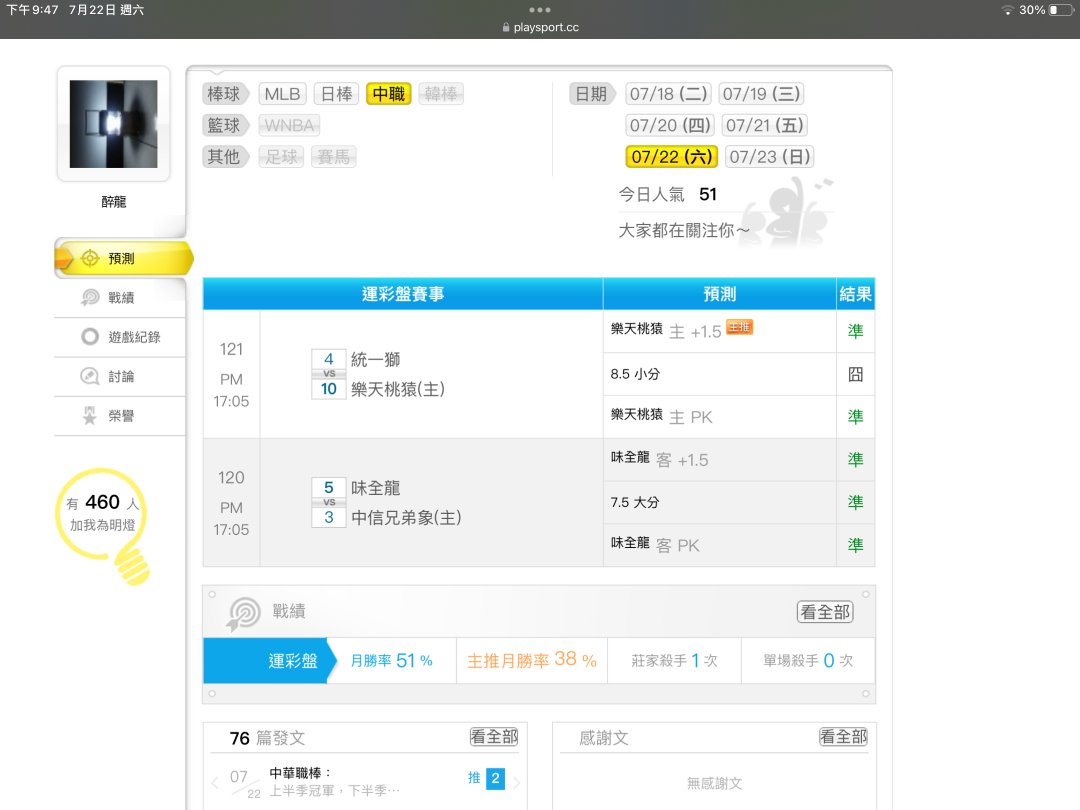This screenshot has height=810, width=1080.
Task: Select the WNBA league tab
Action: tap(289, 125)
